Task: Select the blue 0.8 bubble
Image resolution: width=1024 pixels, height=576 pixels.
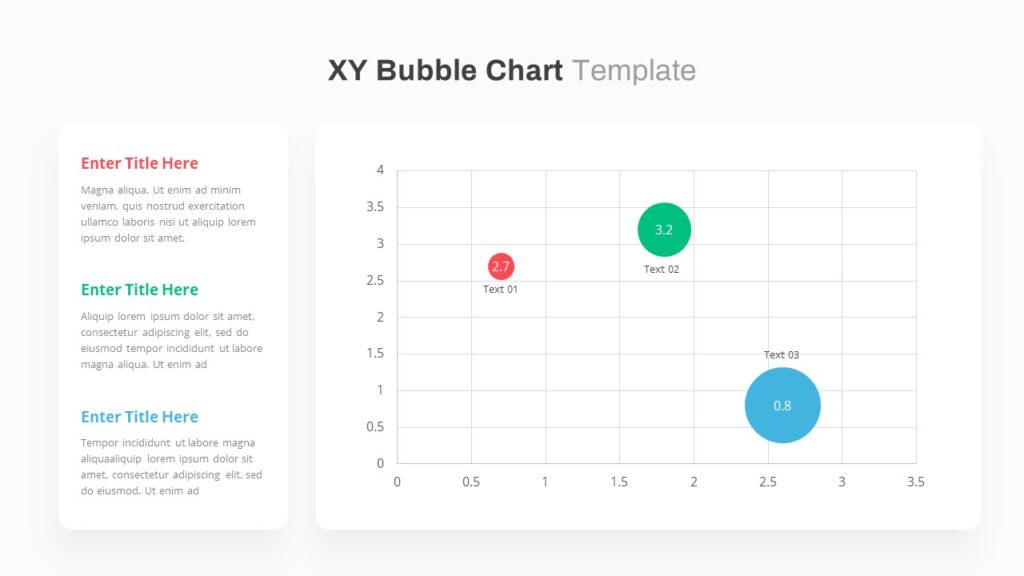Action: pyautogui.click(x=782, y=406)
